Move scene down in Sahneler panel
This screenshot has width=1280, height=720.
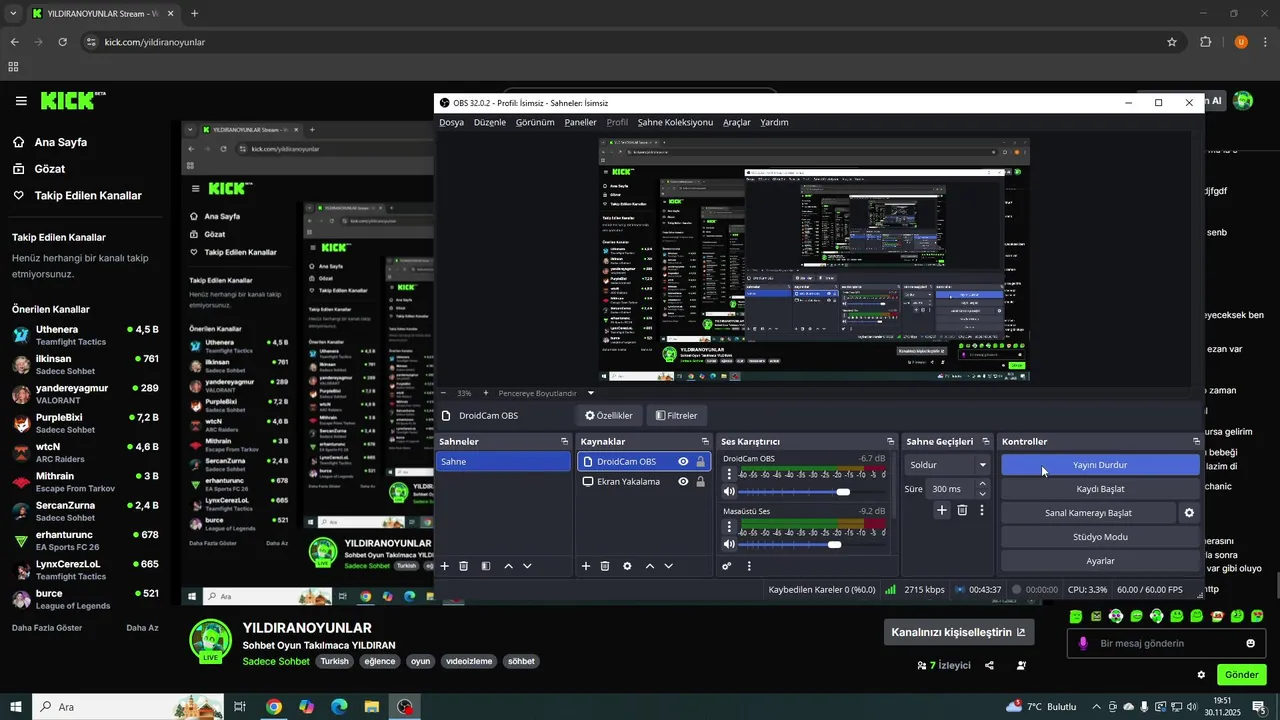click(527, 566)
